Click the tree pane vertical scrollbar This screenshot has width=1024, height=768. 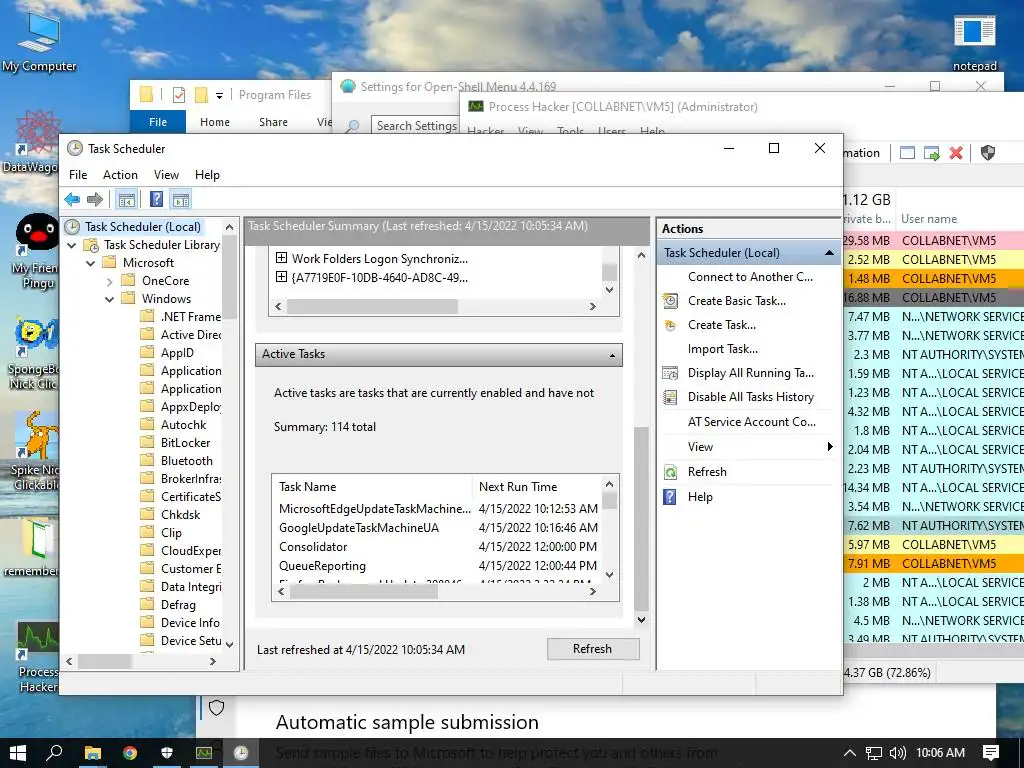coord(229,436)
